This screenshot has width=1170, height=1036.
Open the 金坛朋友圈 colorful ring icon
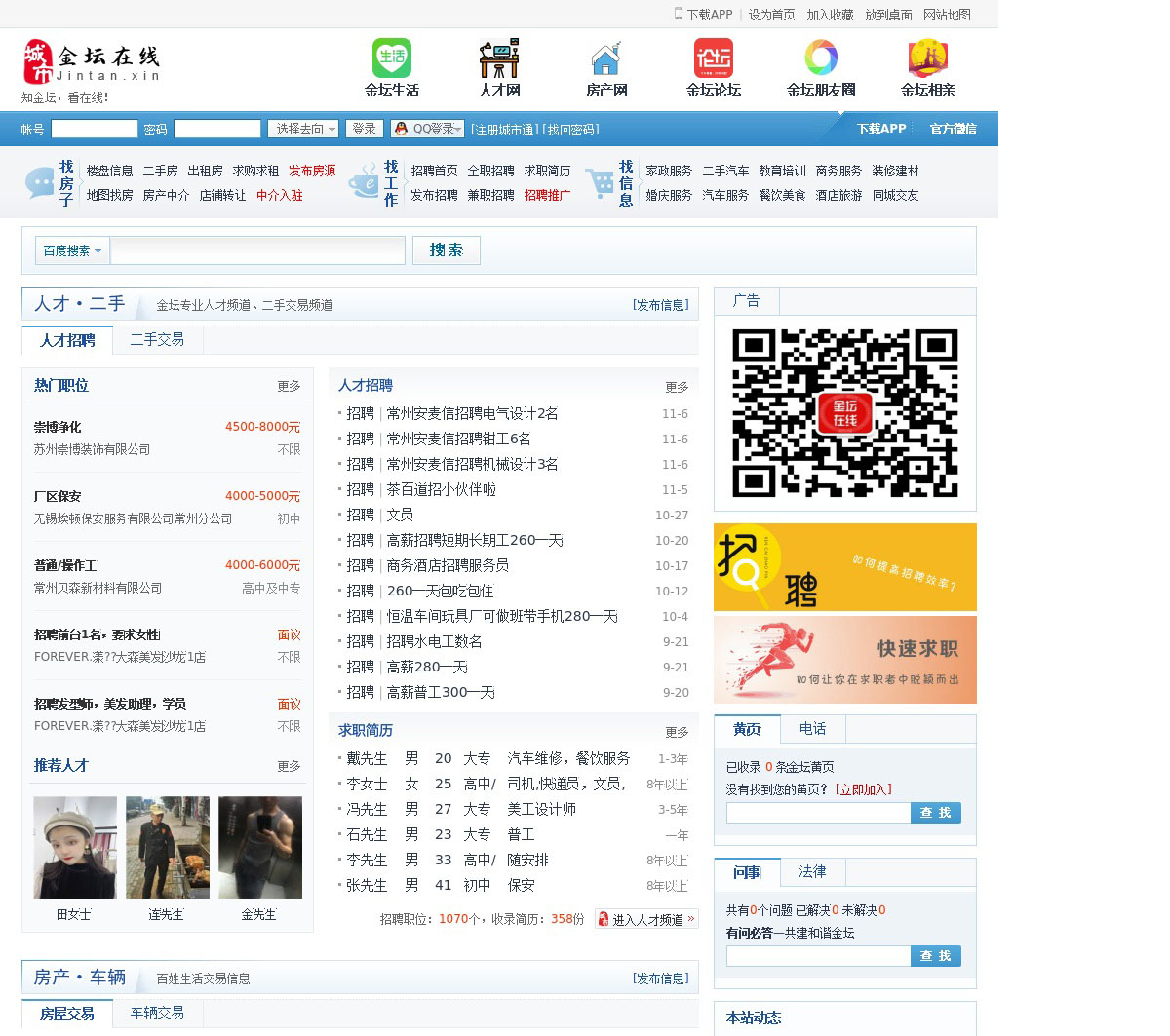click(820, 58)
